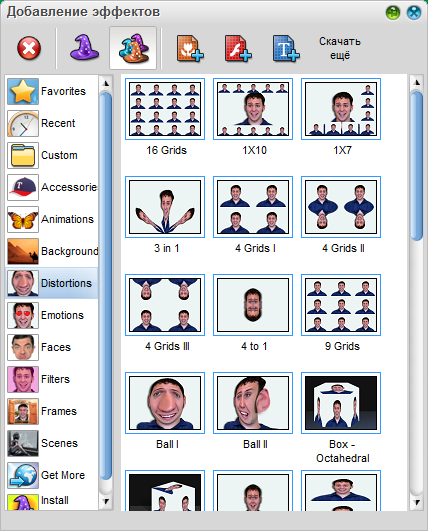
Task: Click the add image effect icon
Action: tap(190, 48)
